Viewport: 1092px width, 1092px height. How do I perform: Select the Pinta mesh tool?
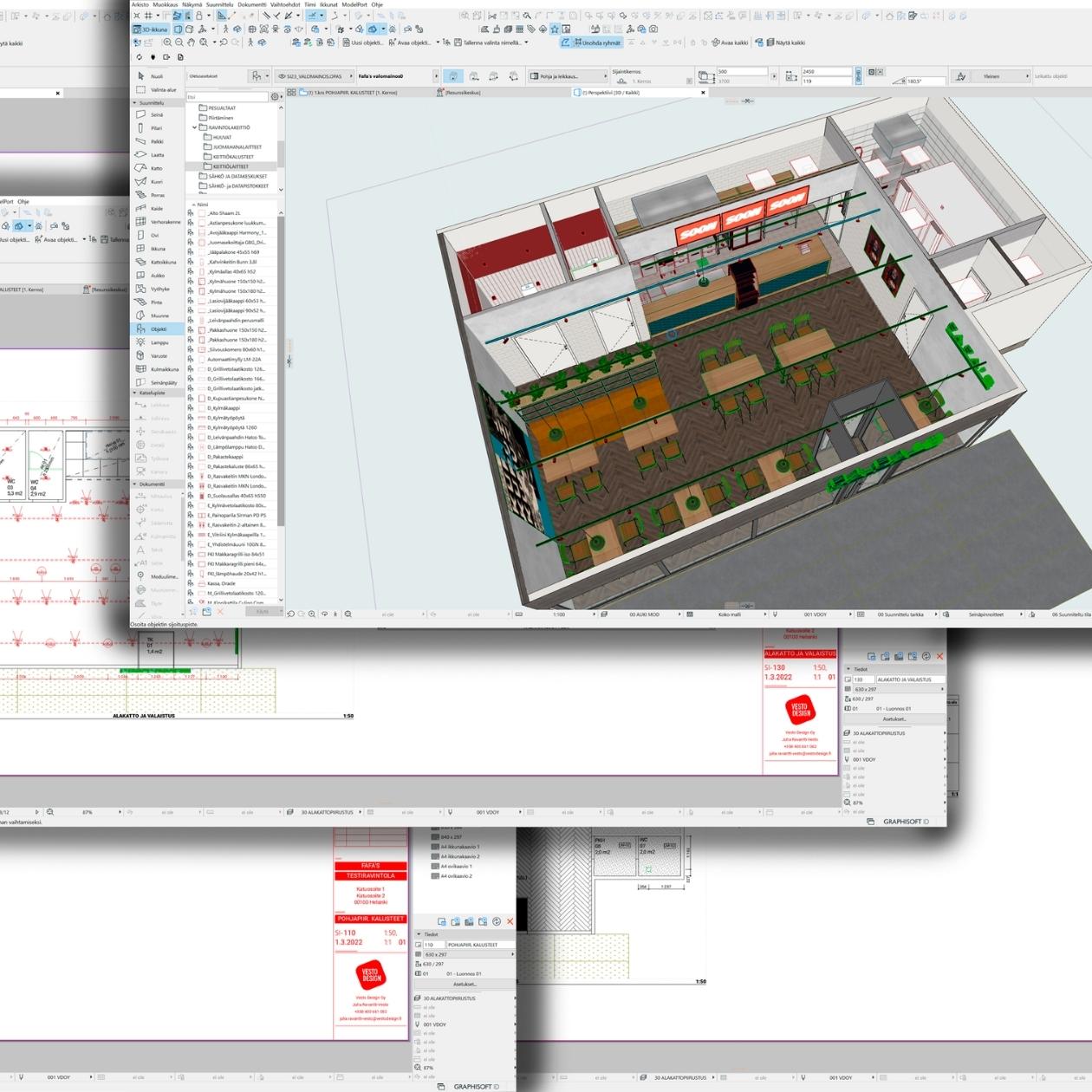[x=157, y=302]
